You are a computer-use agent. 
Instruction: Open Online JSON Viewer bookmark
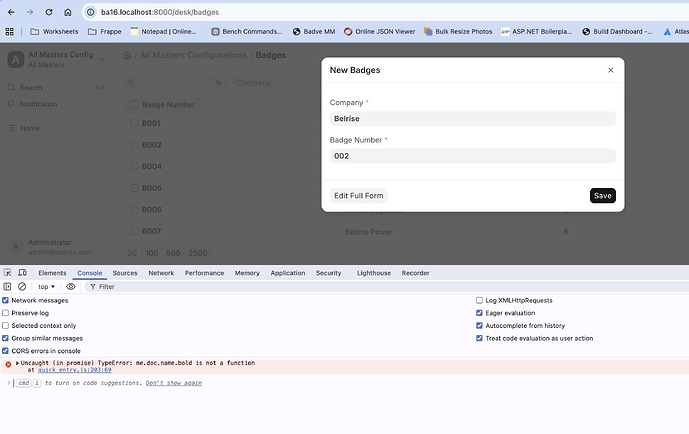click(x=380, y=32)
